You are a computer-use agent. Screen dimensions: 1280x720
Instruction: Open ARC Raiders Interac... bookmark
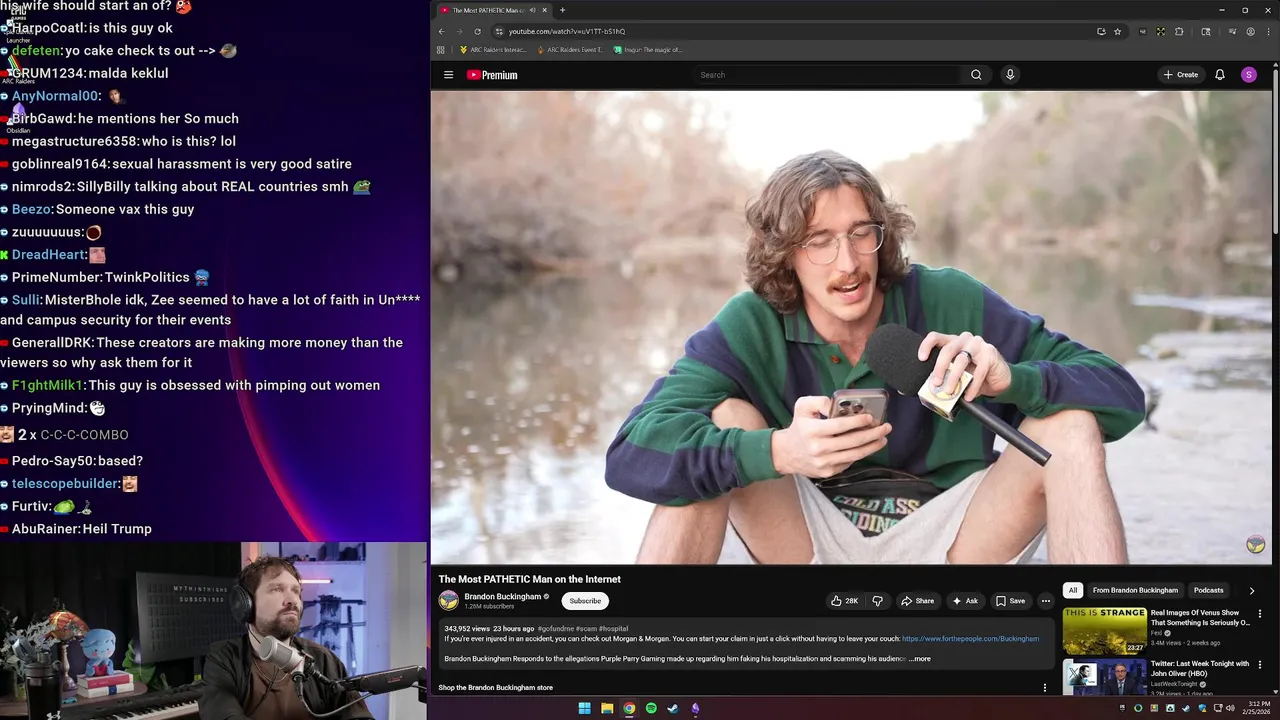(493, 49)
